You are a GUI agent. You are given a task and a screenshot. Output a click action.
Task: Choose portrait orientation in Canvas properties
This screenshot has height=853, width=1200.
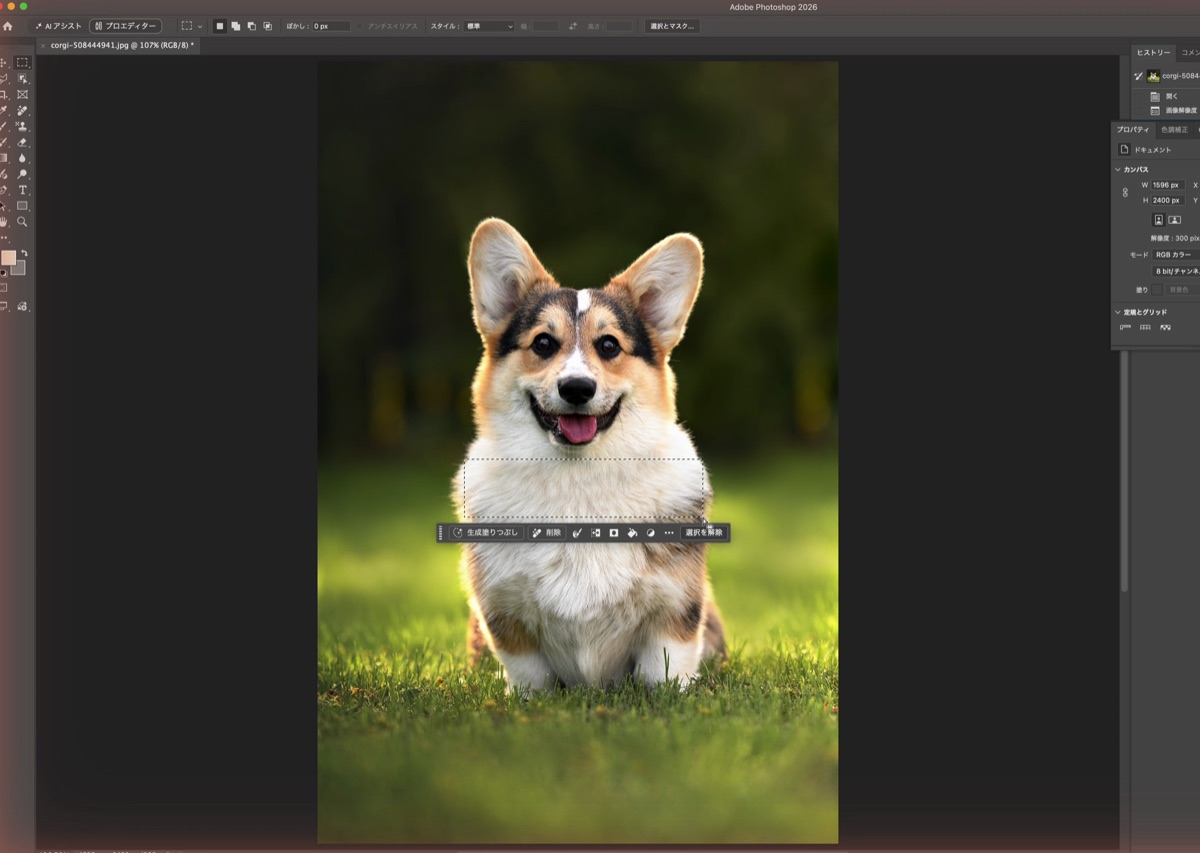click(1158, 219)
